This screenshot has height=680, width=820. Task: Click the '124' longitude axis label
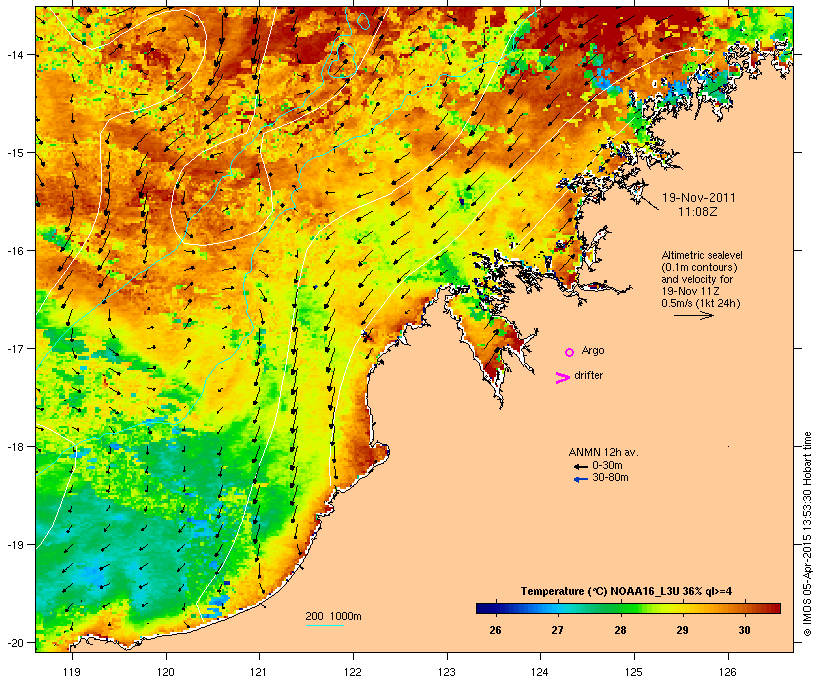click(540, 672)
